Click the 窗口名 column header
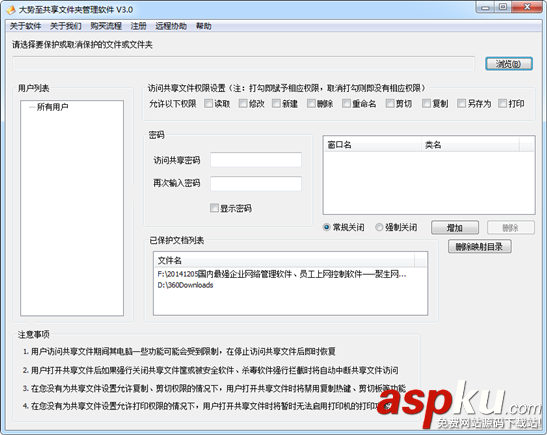547x435 pixels. (x=373, y=145)
